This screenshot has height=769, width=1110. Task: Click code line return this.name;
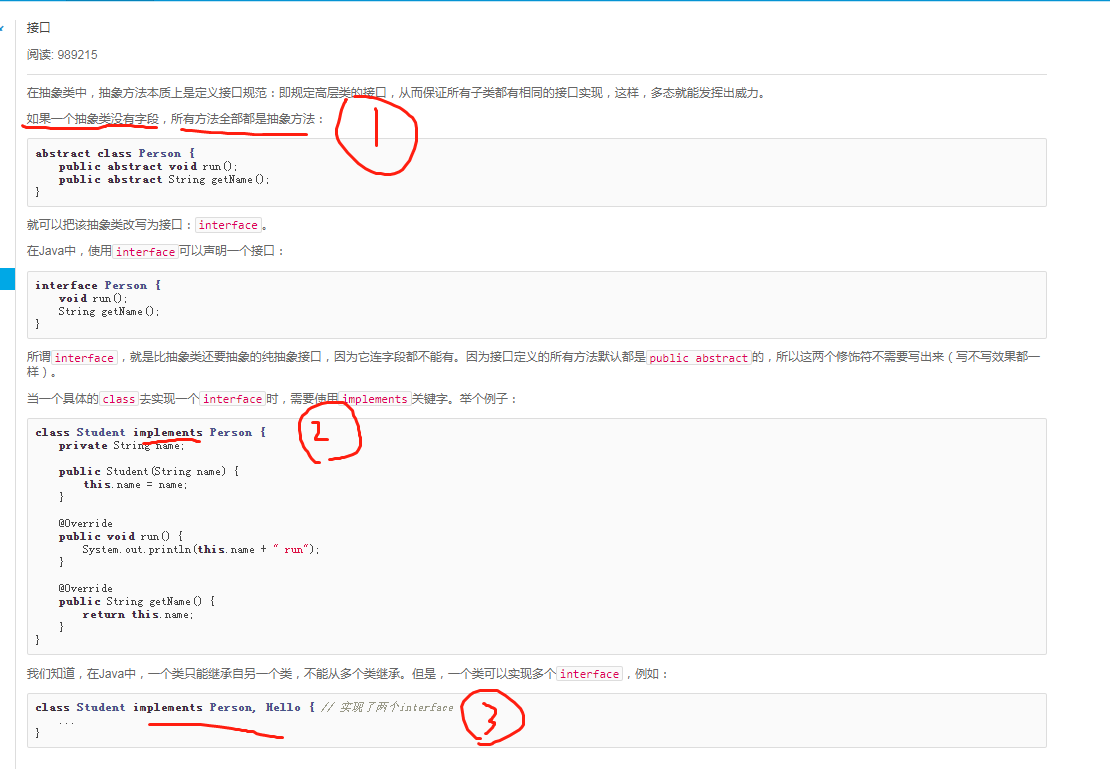[138, 615]
